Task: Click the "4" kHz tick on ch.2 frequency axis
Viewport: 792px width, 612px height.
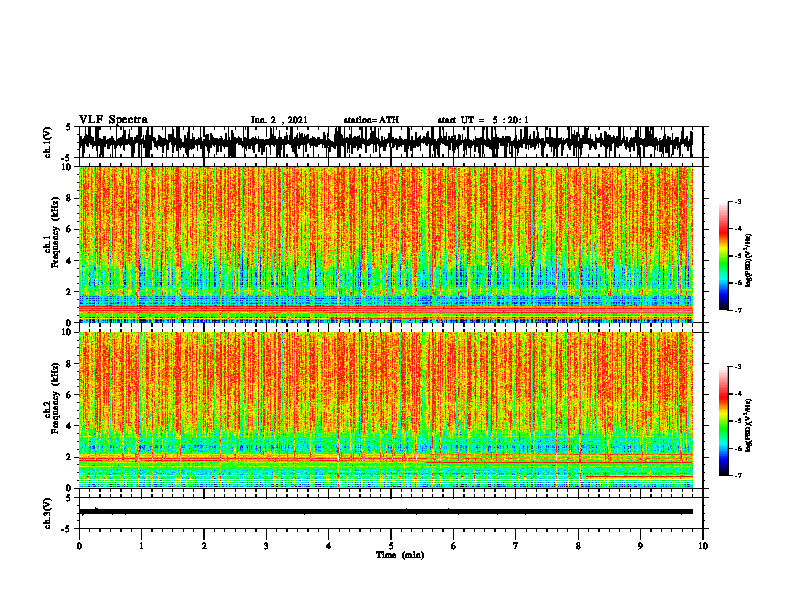Action: pos(70,426)
